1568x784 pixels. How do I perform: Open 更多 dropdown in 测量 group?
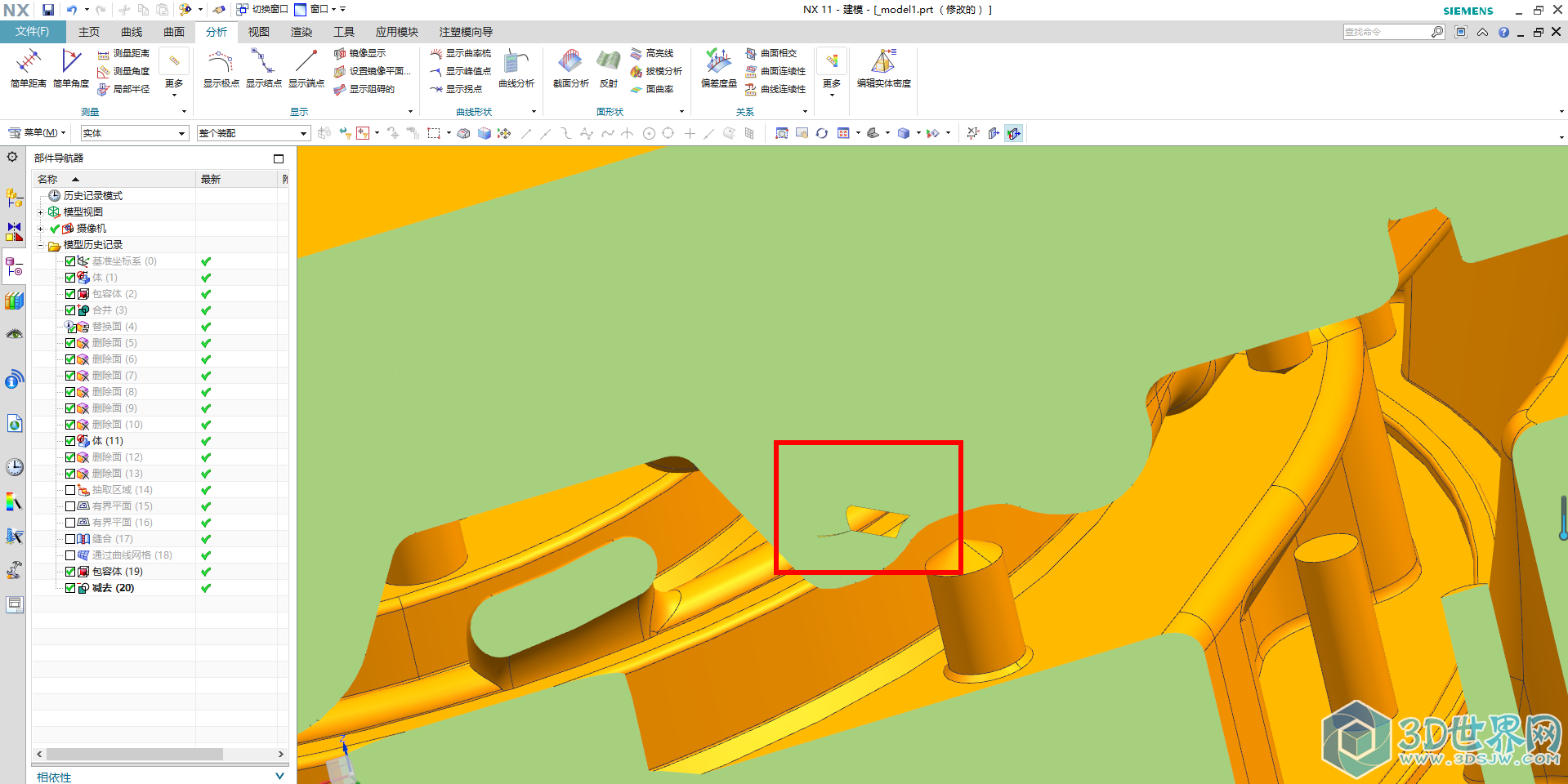(x=174, y=73)
